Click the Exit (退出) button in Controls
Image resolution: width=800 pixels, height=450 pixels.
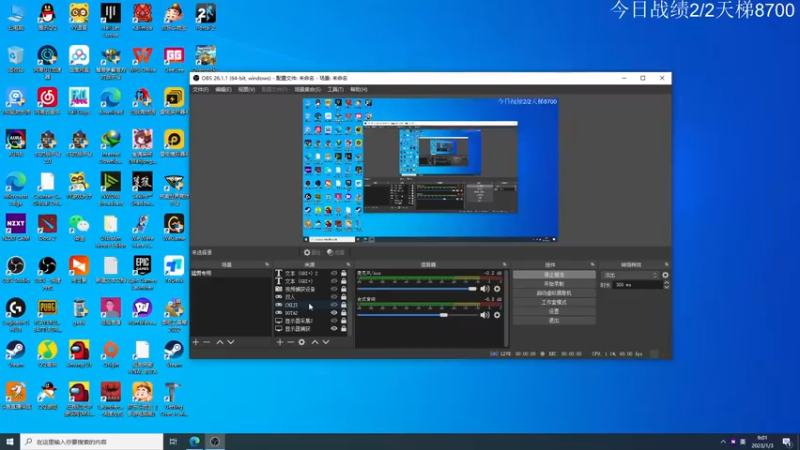554,320
